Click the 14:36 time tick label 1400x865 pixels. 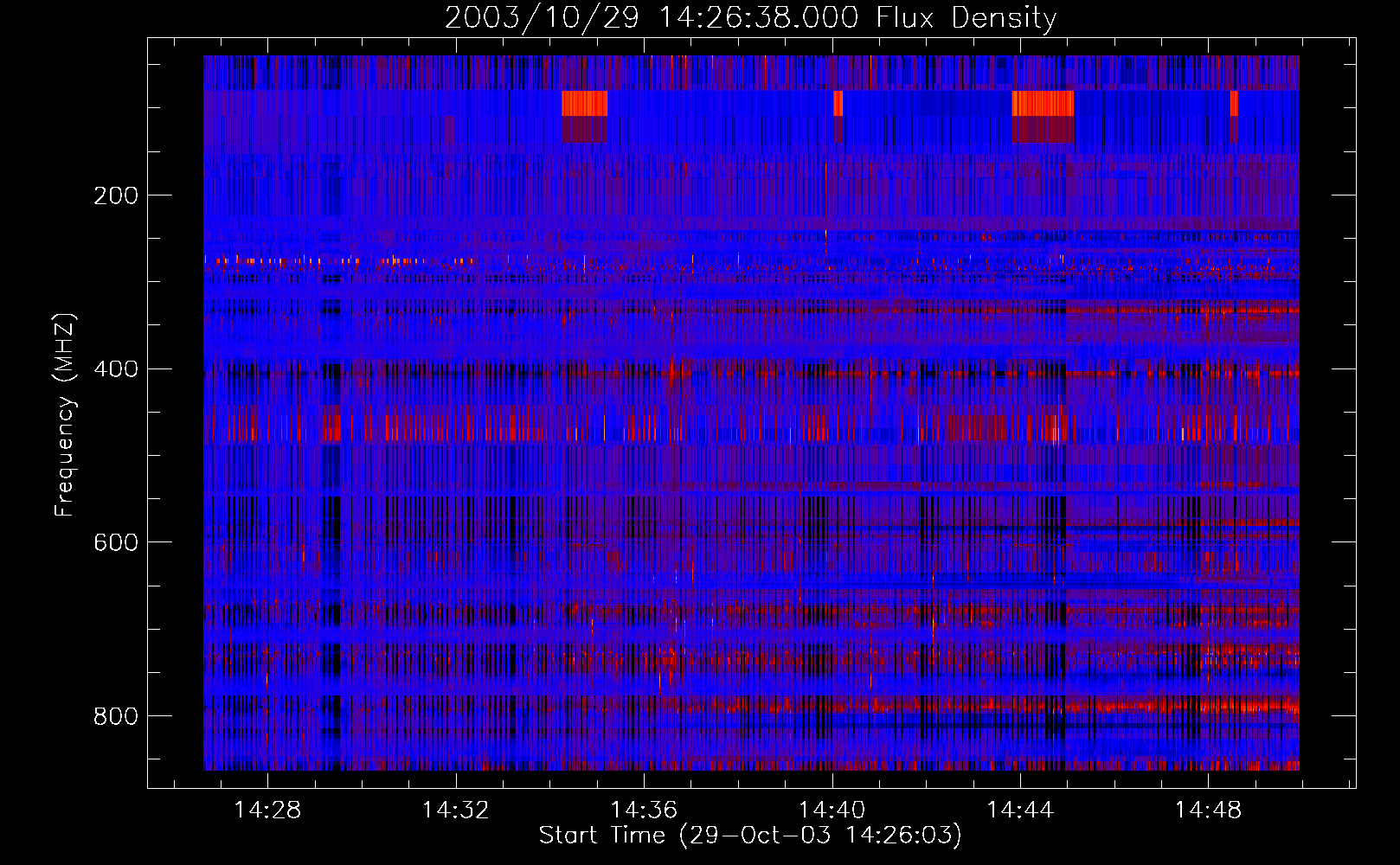644,811
